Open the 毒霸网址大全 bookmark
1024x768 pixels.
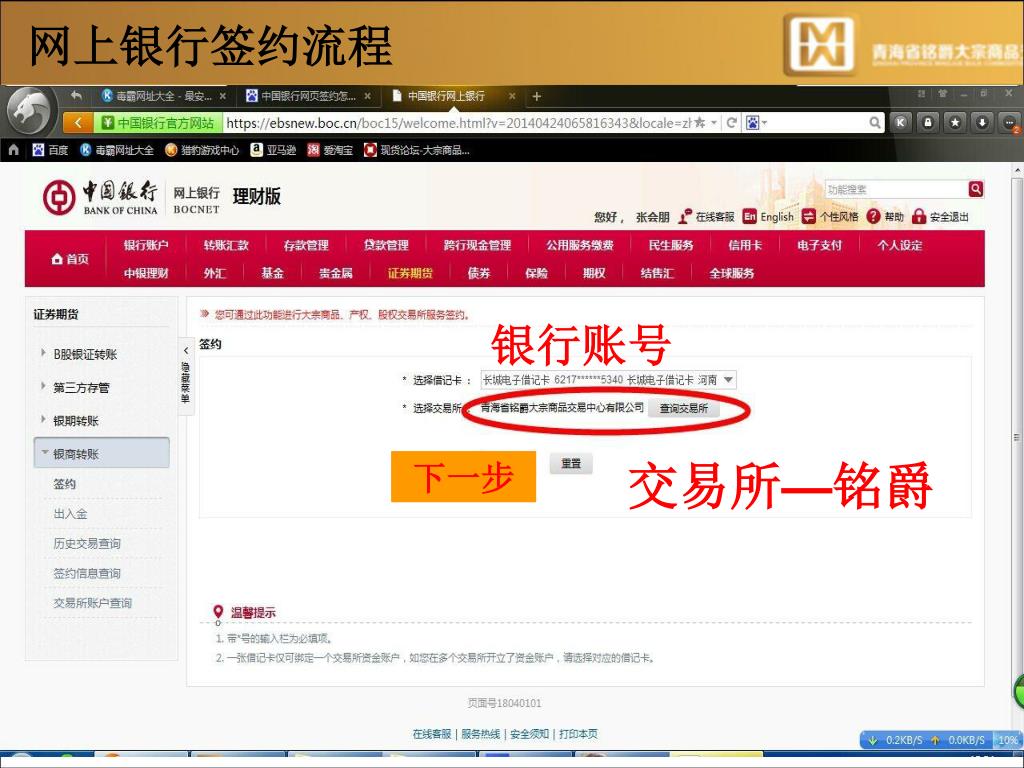(116, 150)
